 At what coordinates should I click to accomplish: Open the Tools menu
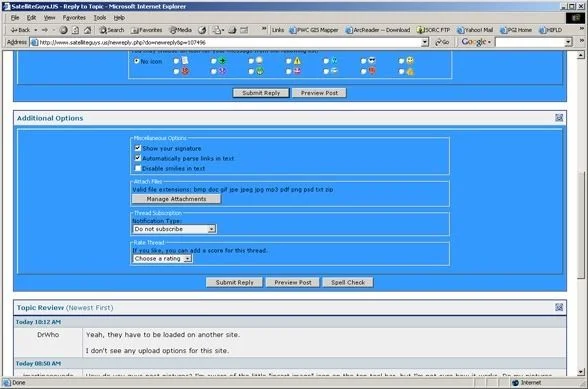[100, 18]
